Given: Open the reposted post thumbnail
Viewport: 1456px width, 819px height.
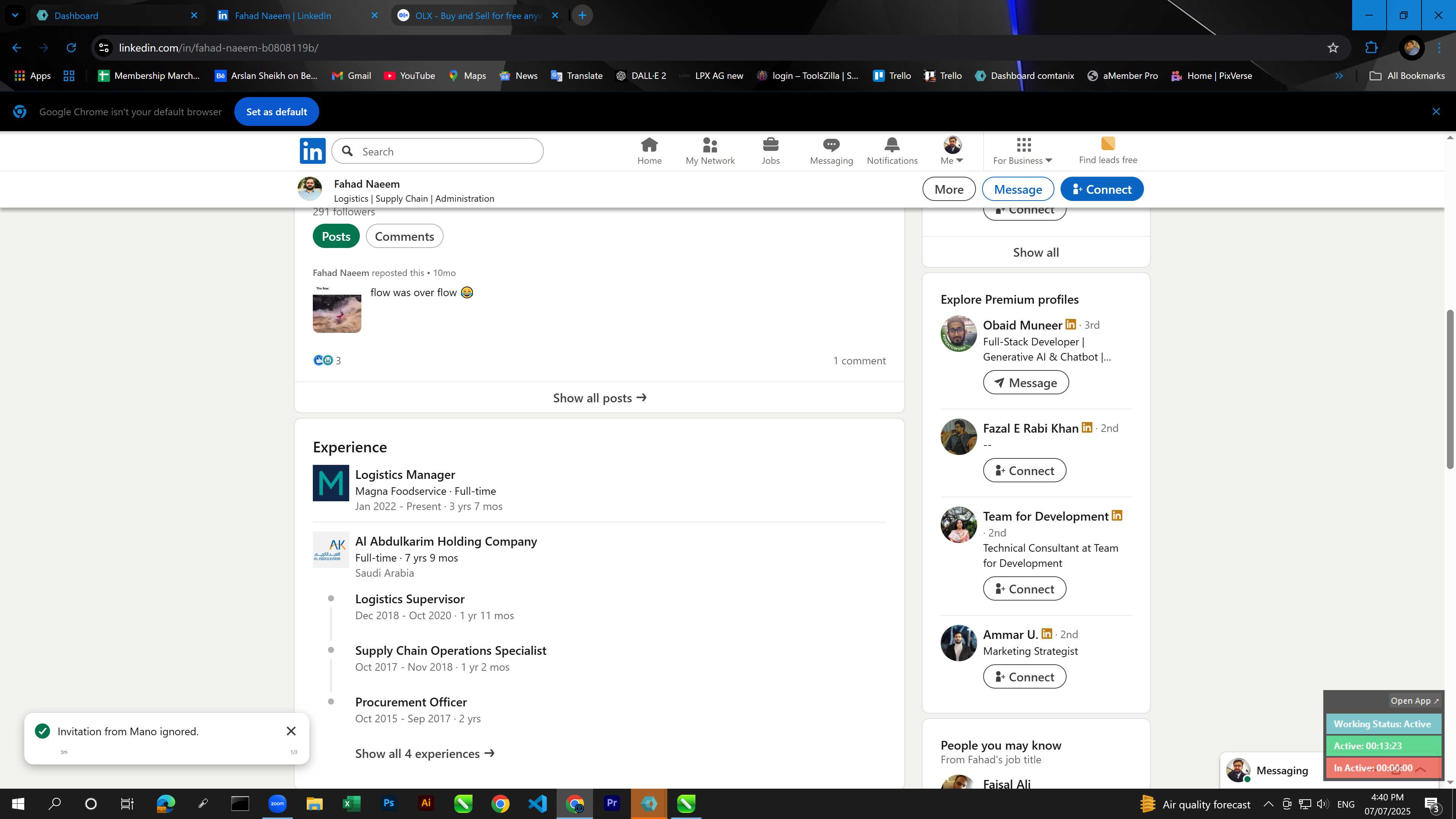Looking at the screenshot, I should click(337, 309).
